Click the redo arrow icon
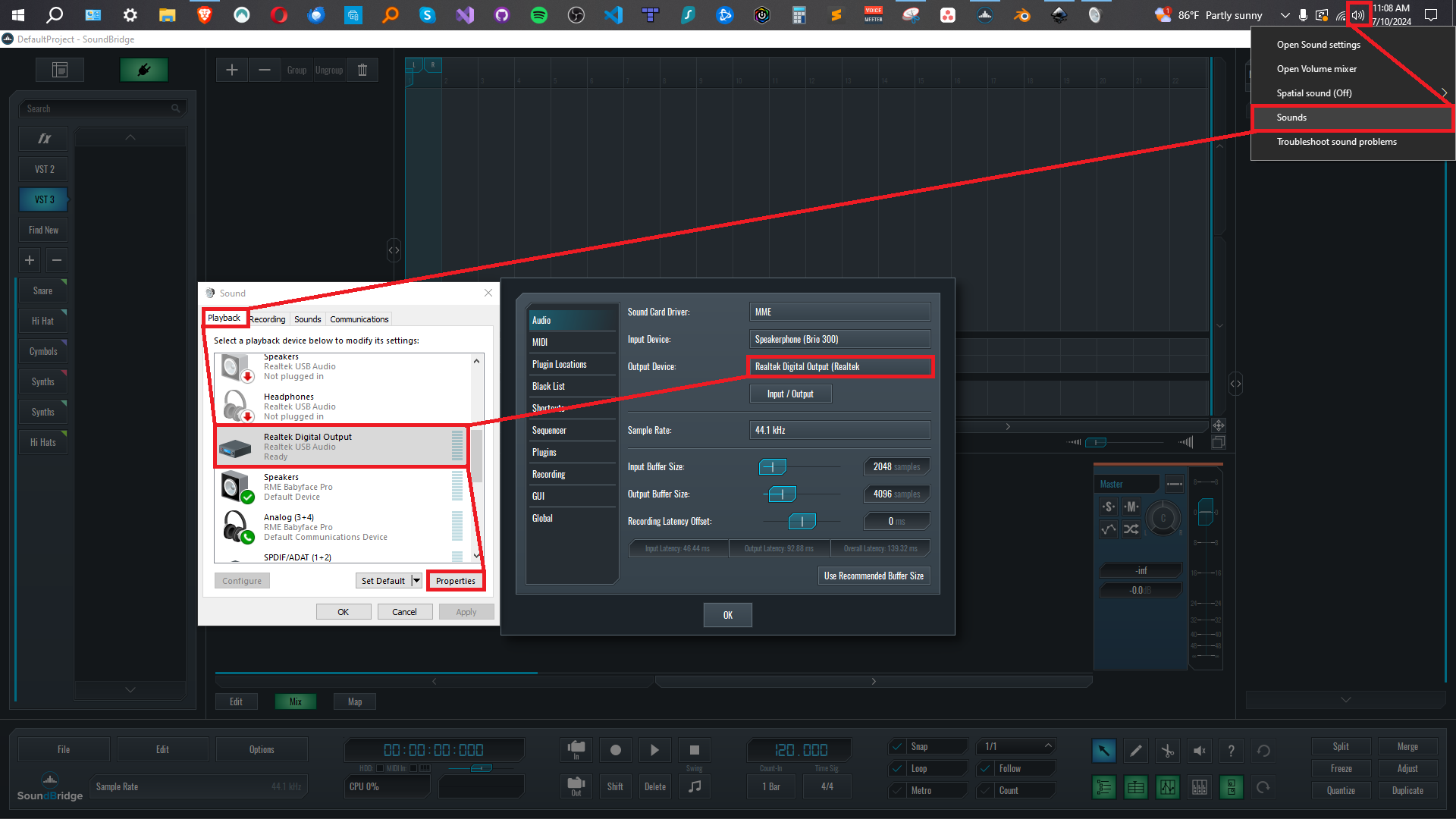 point(1263,787)
